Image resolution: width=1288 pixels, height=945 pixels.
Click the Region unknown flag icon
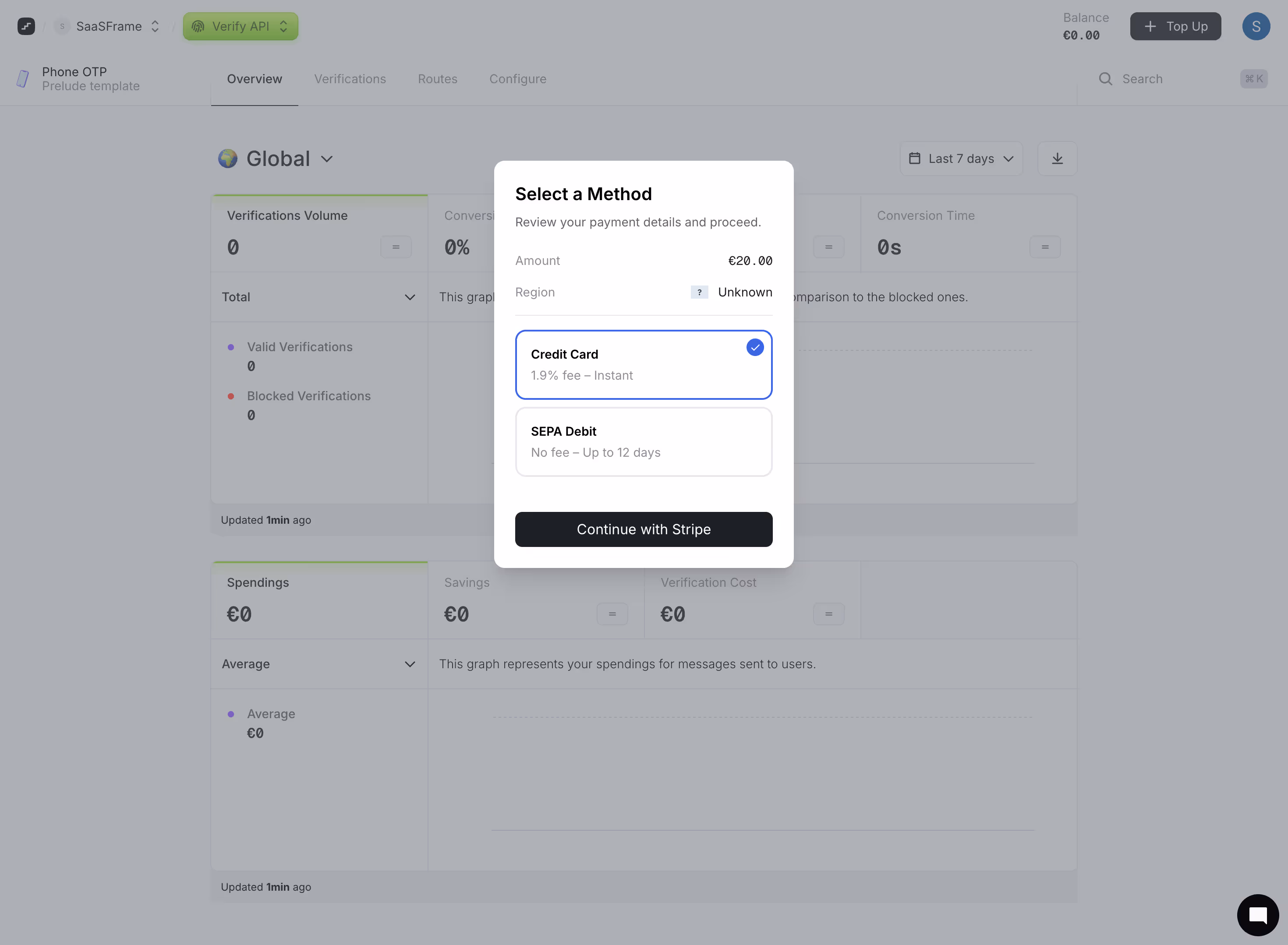699,293
